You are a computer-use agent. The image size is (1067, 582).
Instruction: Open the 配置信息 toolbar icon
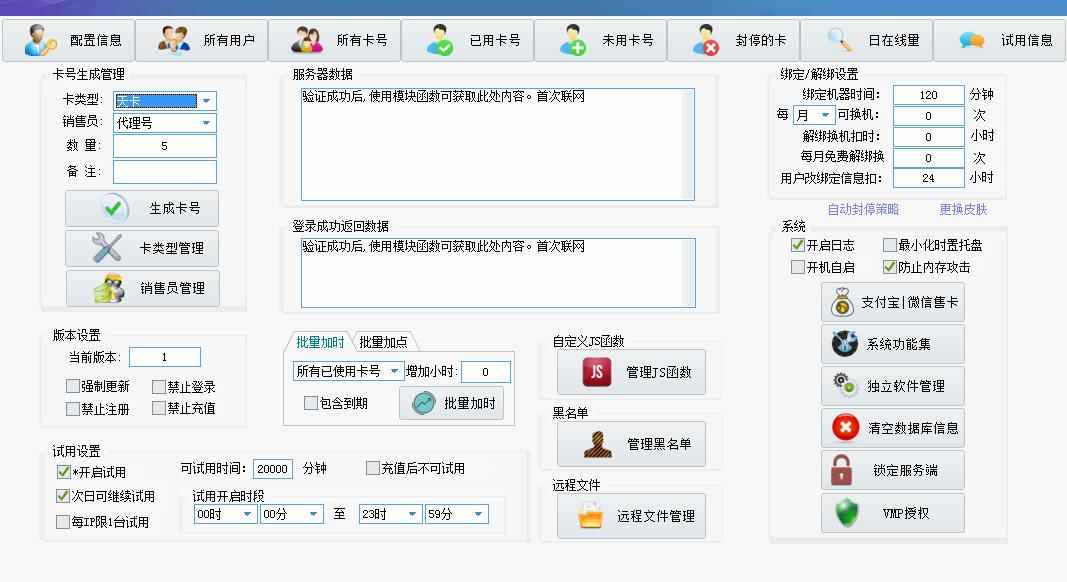pyautogui.click(x=40, y=39)
